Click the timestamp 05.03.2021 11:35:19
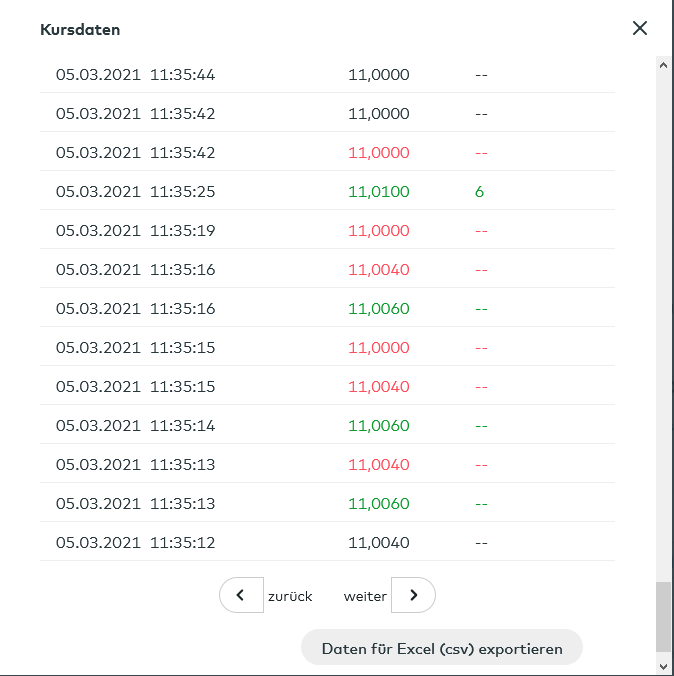Viewport: 674px width, 676px height. (136, 230)
